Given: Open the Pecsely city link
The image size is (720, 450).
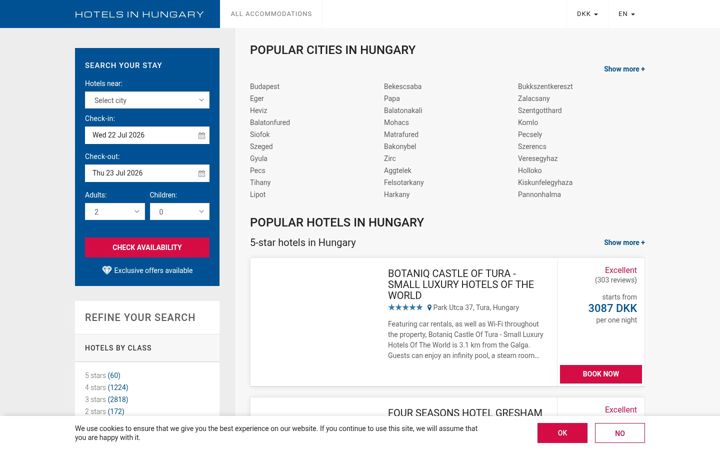Looking at the screenshot, I should [530, 134].
